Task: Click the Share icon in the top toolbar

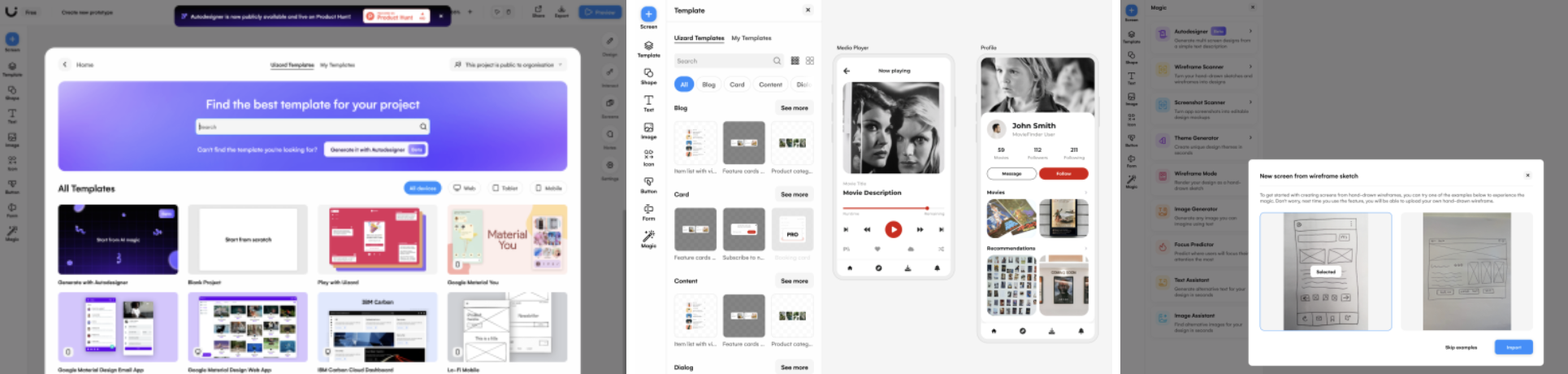Action: click(x=539, y=11)
